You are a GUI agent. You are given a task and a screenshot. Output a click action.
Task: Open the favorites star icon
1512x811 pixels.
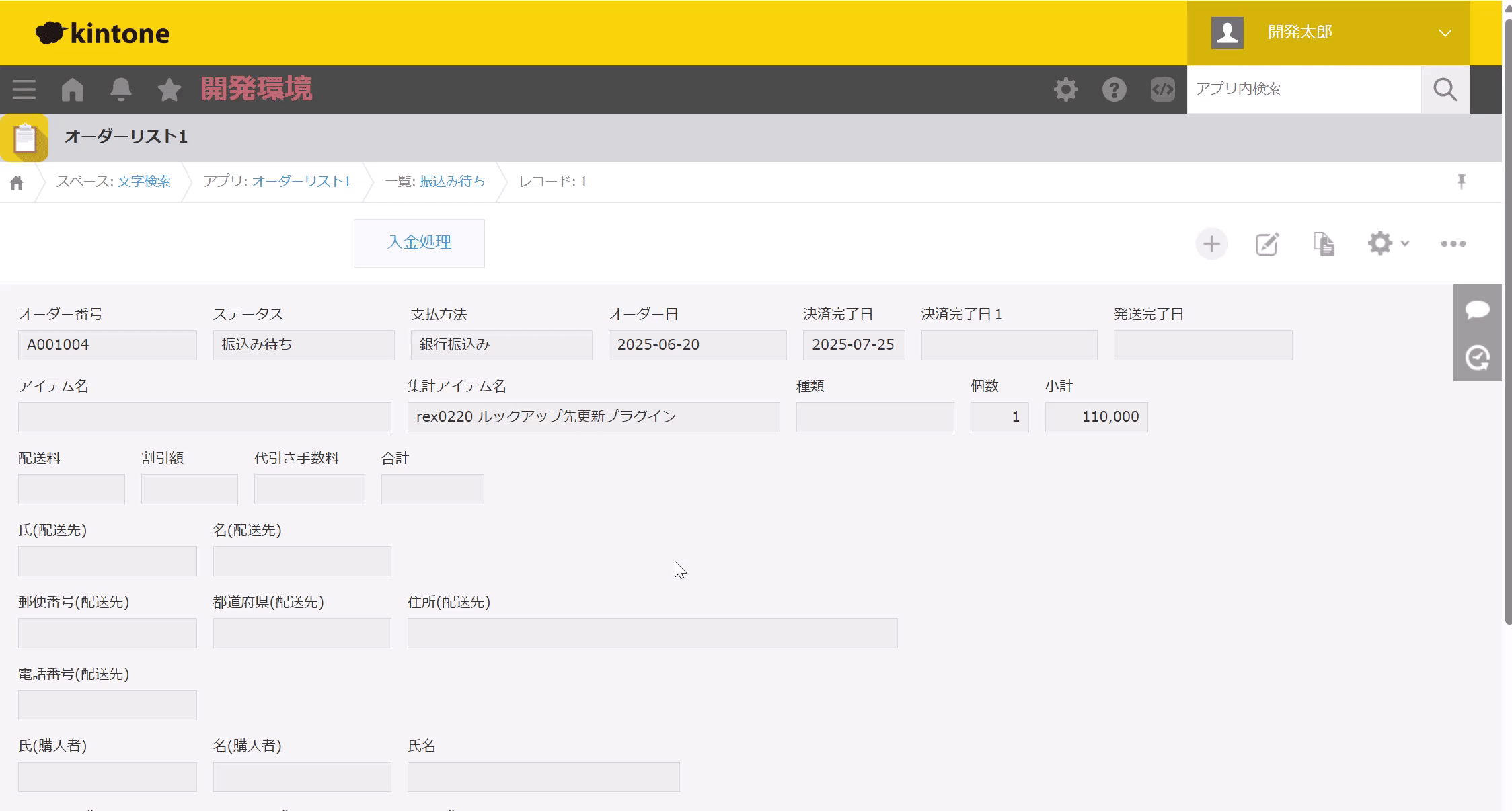[x=169, y=89]
